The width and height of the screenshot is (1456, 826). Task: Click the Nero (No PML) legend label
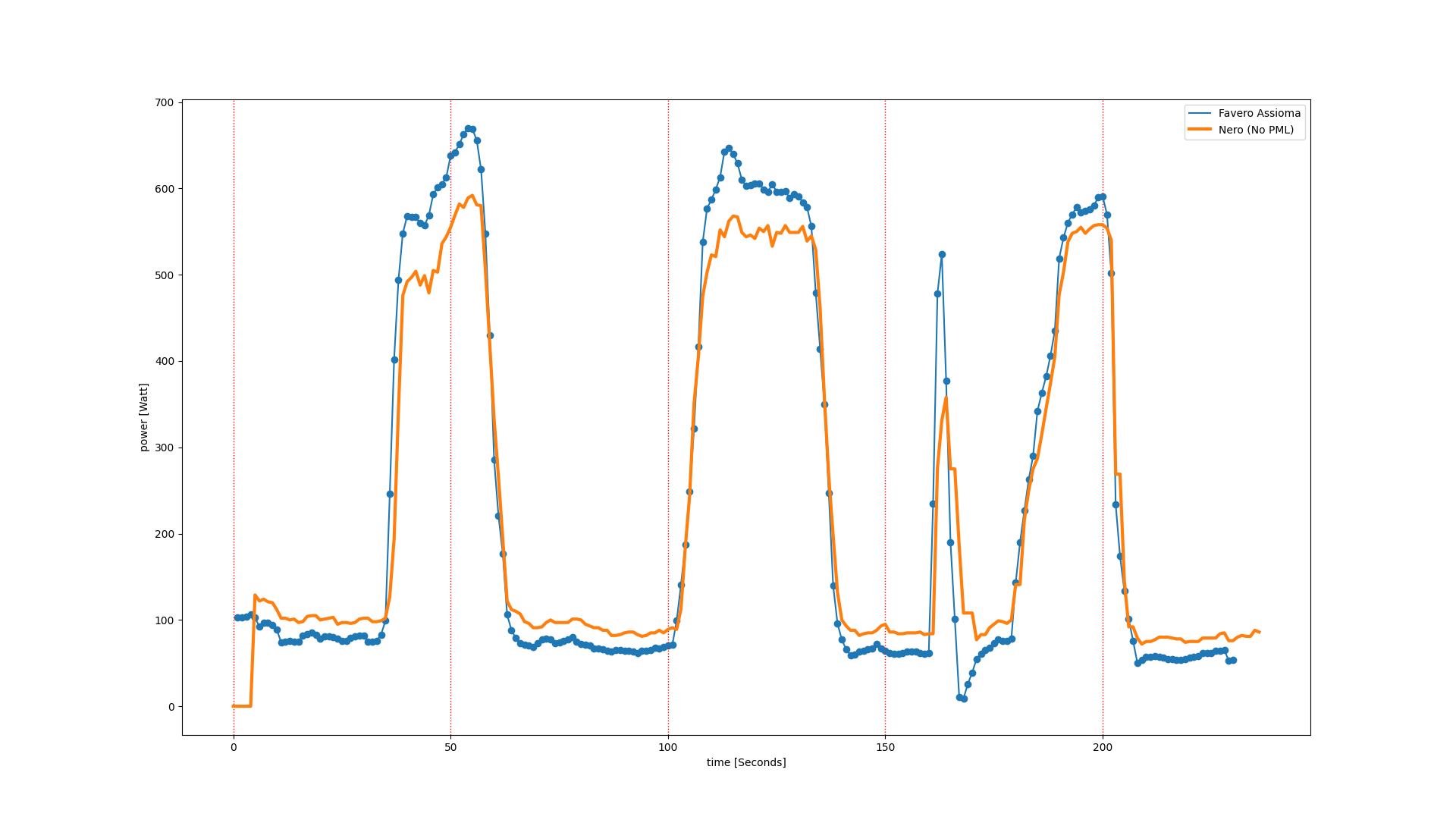pyautogui.click(x=1256, y=130)
